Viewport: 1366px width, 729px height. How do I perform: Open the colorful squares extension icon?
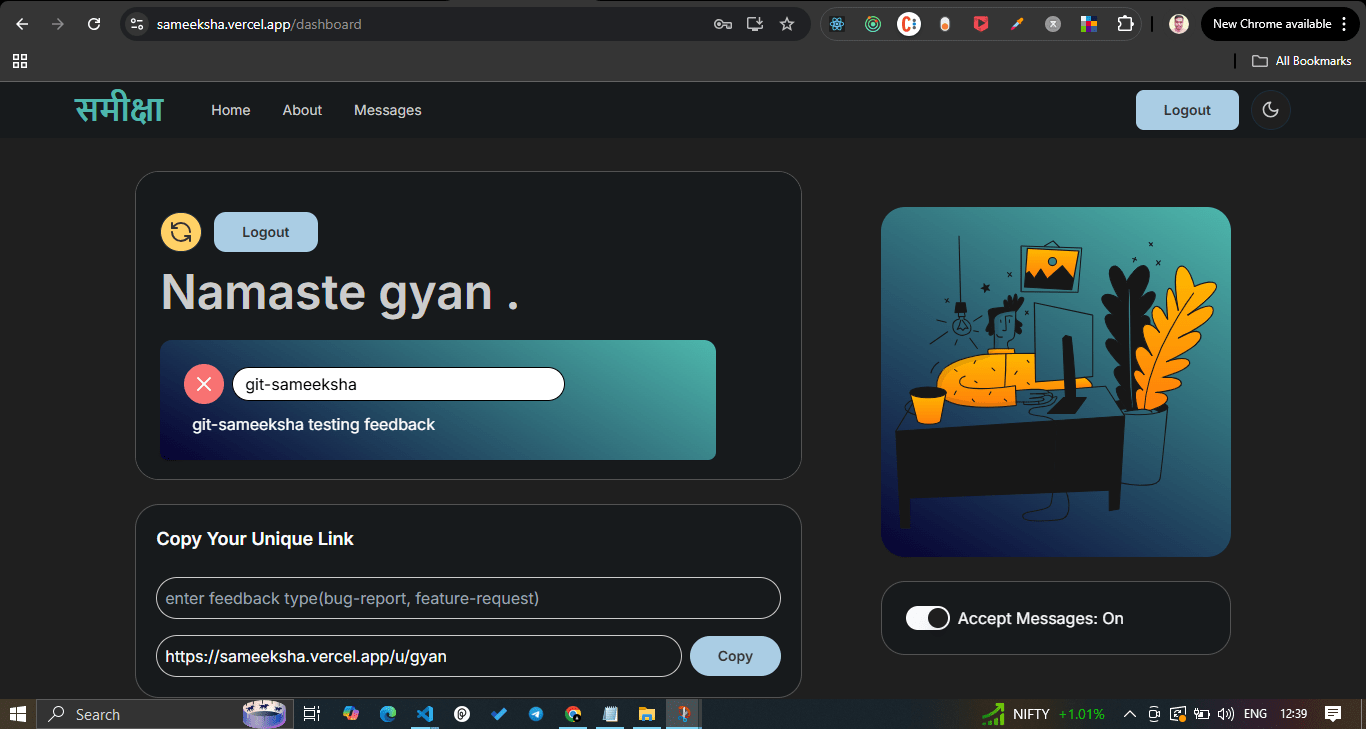click(x=1089, y=24)
